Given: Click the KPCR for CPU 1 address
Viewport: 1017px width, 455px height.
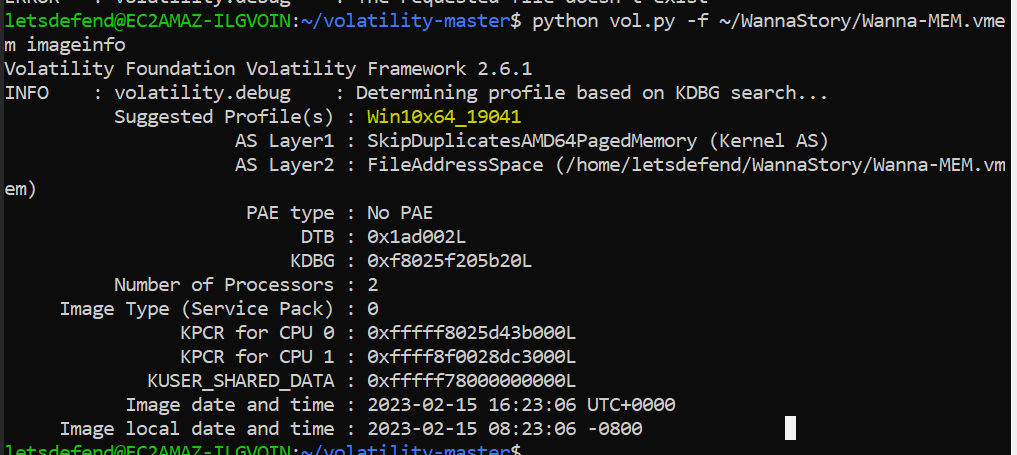Looking at the screenshot, I should [x=472, y=357].
